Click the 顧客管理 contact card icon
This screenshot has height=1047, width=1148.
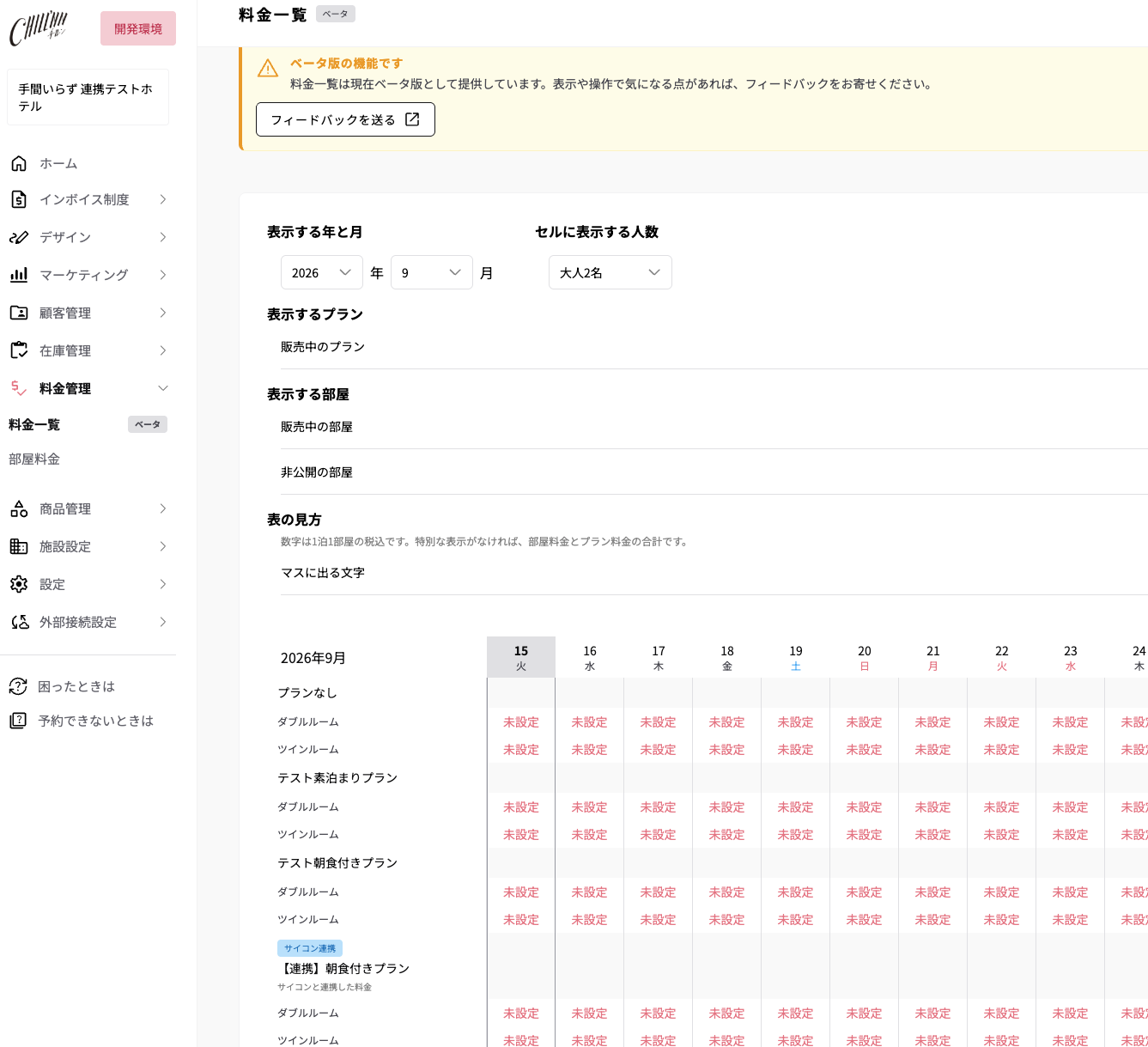click(x=19, y=313)
